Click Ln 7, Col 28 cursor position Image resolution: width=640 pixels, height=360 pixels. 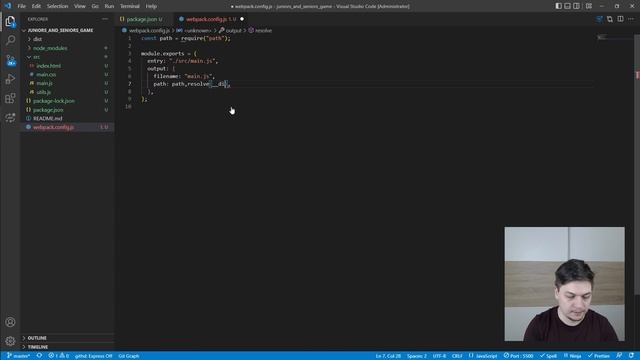pyautogui.click(x=388, y=356)
